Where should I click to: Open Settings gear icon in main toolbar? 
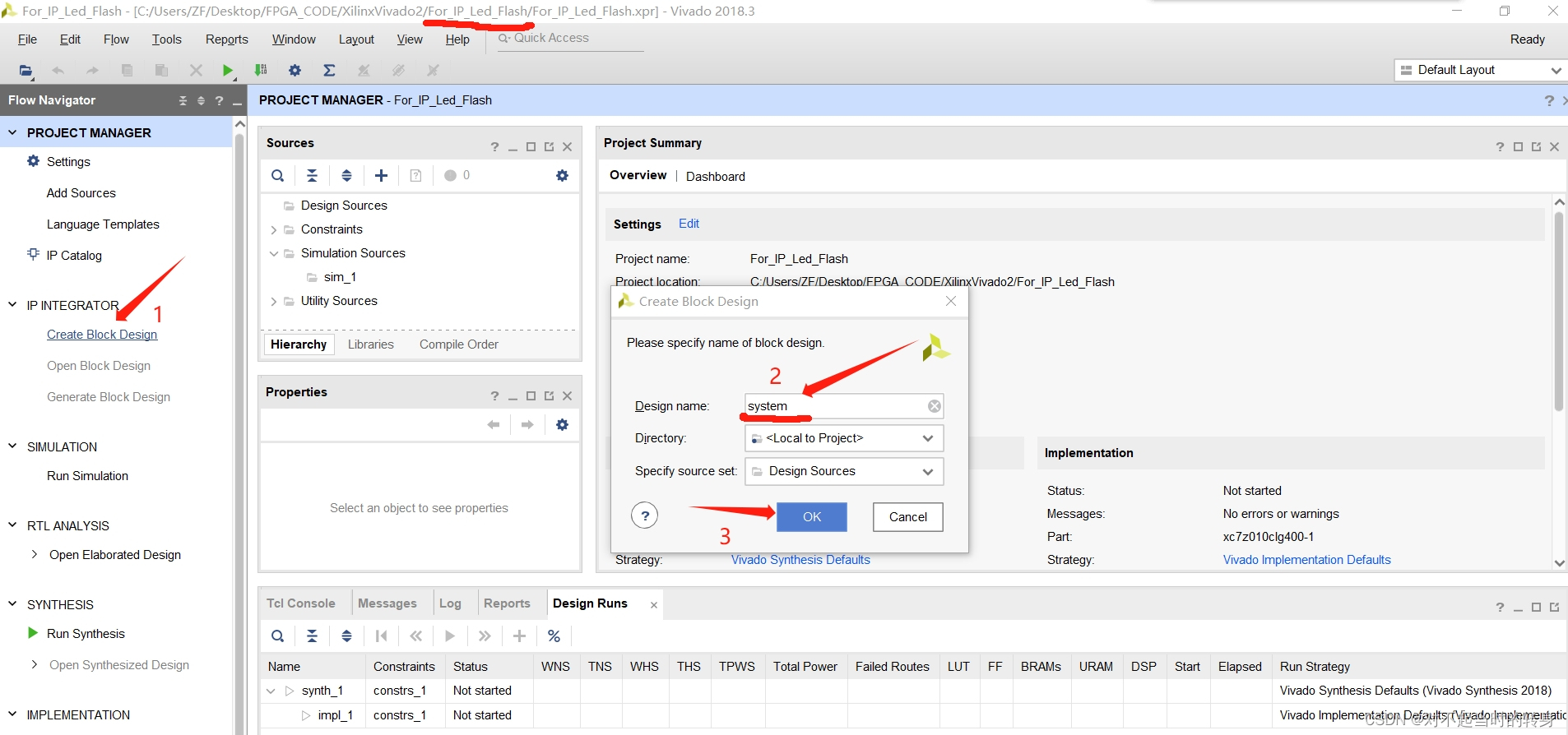click(x=295, y=71)
